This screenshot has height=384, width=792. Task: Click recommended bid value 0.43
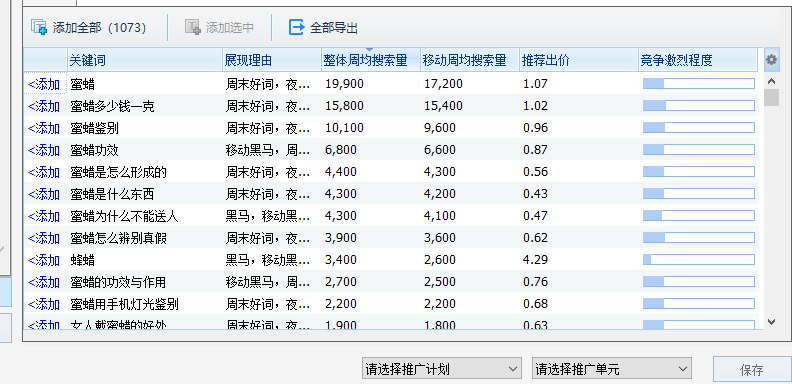pos(535,194)
